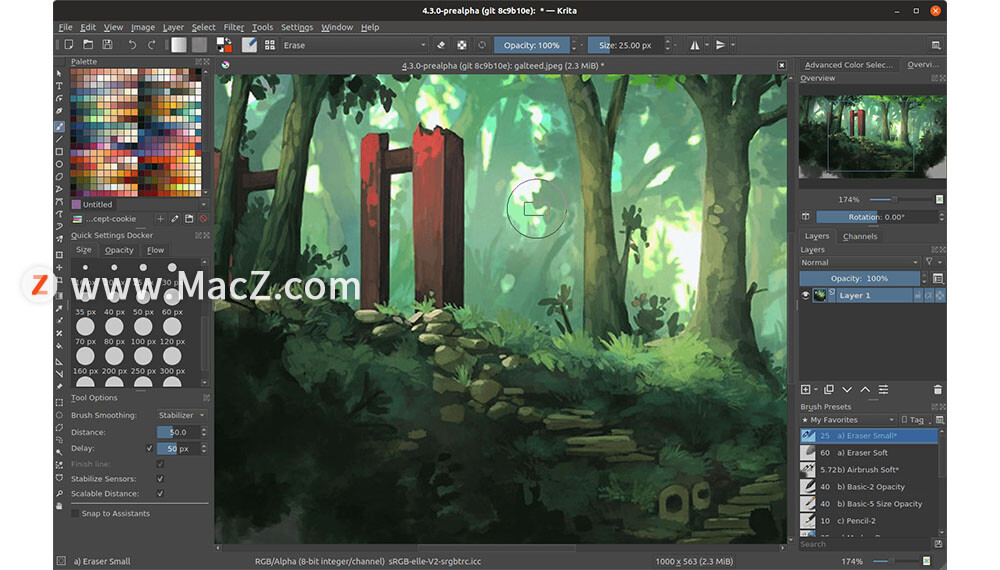Duplicate the current layer
Viewport: 1000px width, 570px height.
tap(829, 390)
